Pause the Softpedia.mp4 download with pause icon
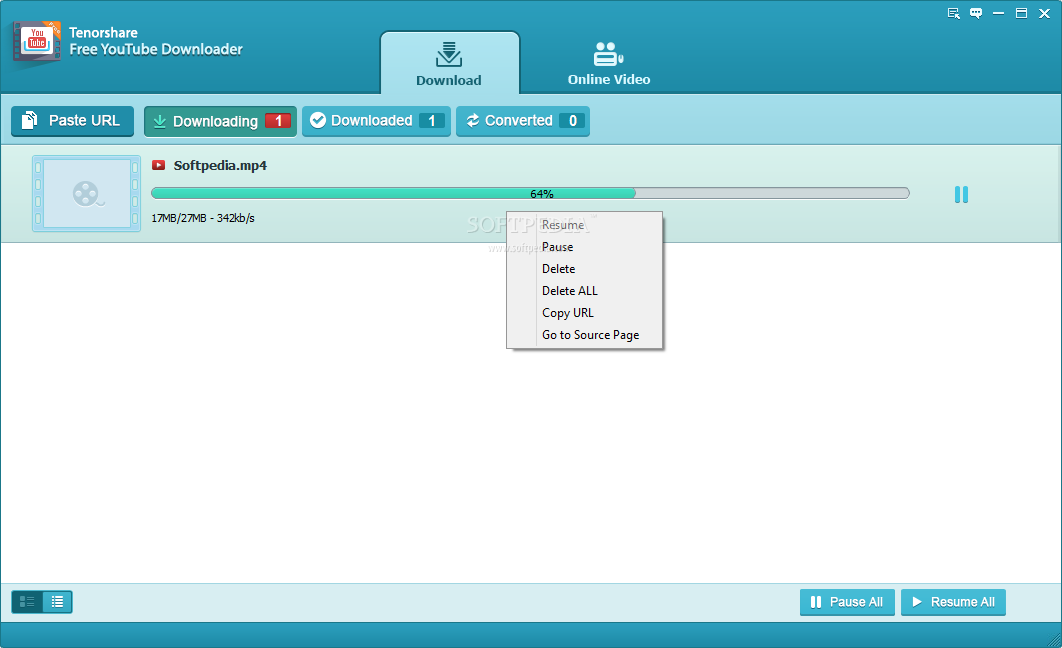This screenshot has height=648, width=1062. pyautogui.click(x=961, y=194)
